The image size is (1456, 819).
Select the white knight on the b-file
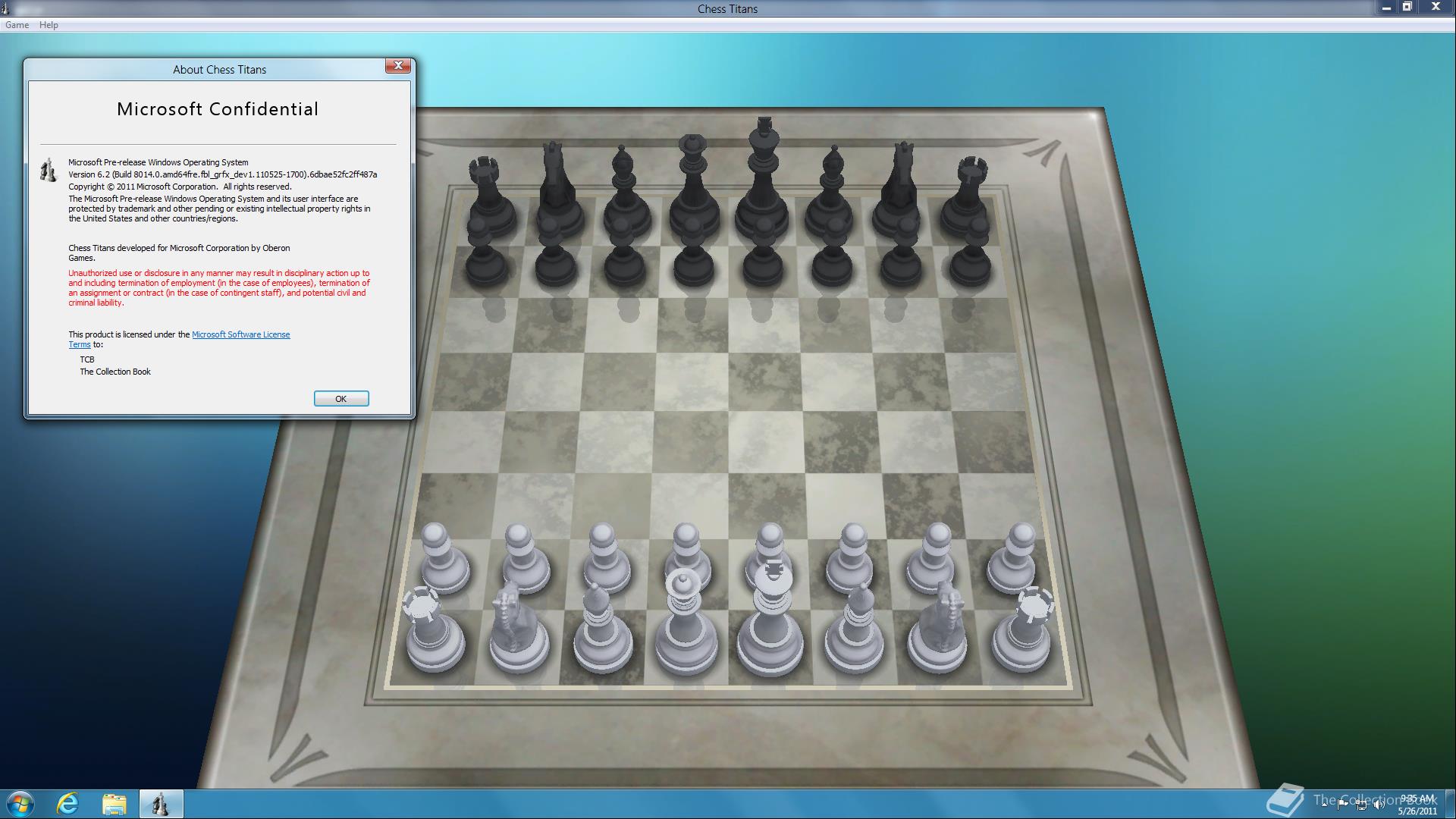(519, 629)
